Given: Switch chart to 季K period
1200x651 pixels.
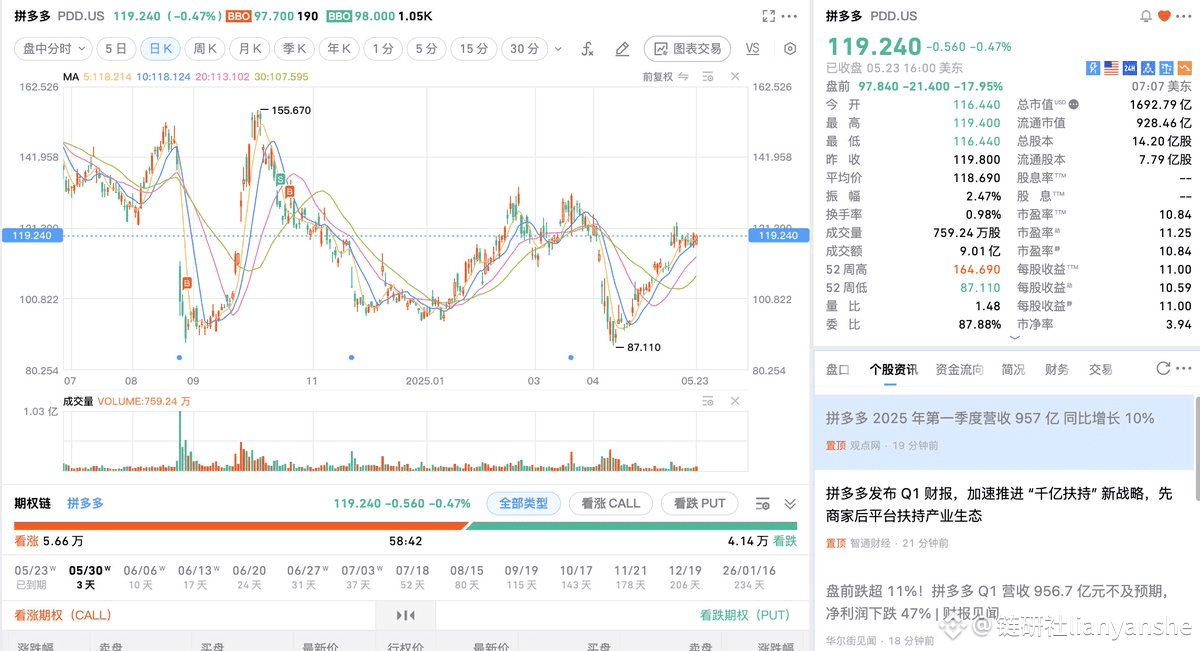Looking at the screenshot, I should (294, 48).
